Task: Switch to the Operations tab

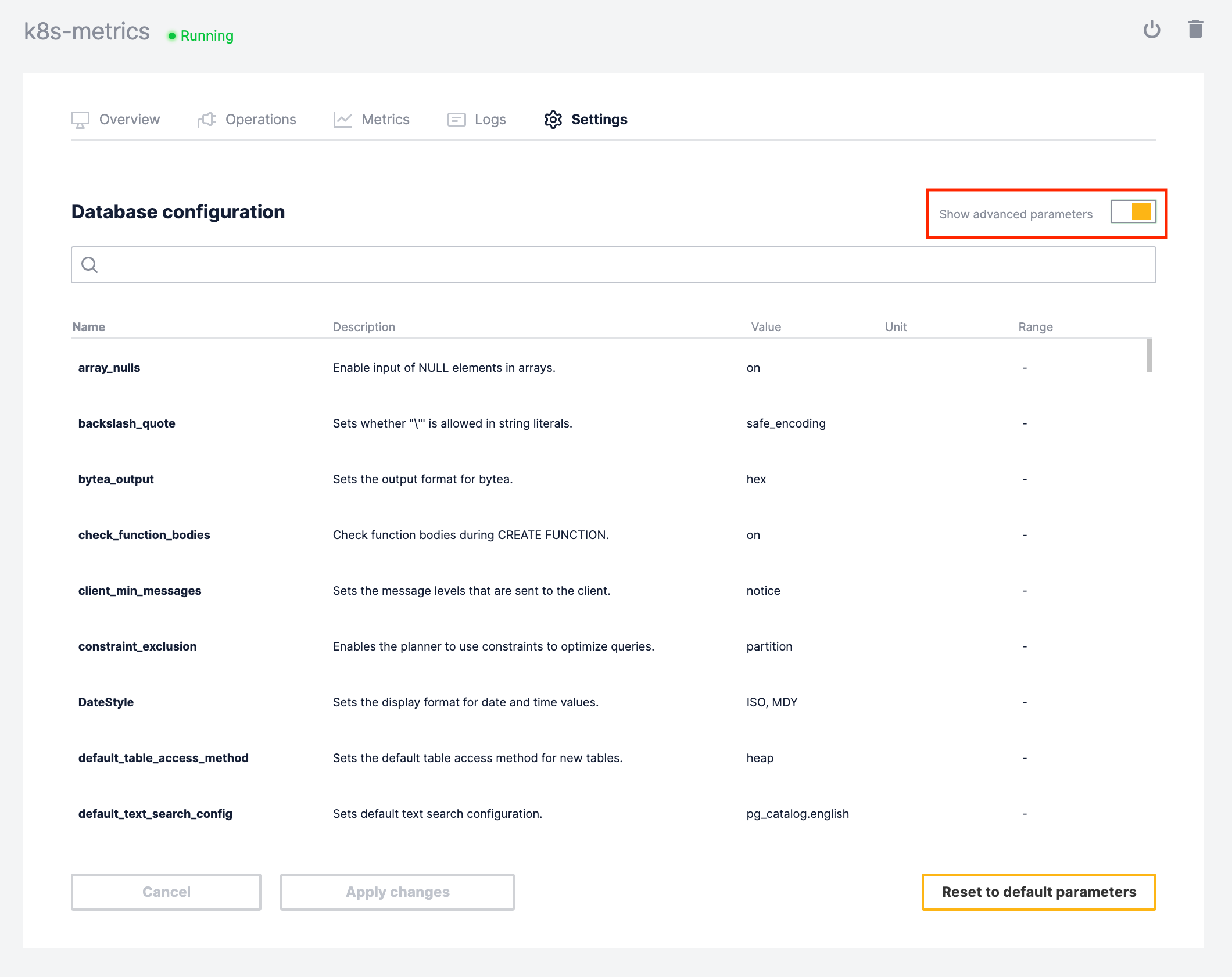Action: click(247, 120)
